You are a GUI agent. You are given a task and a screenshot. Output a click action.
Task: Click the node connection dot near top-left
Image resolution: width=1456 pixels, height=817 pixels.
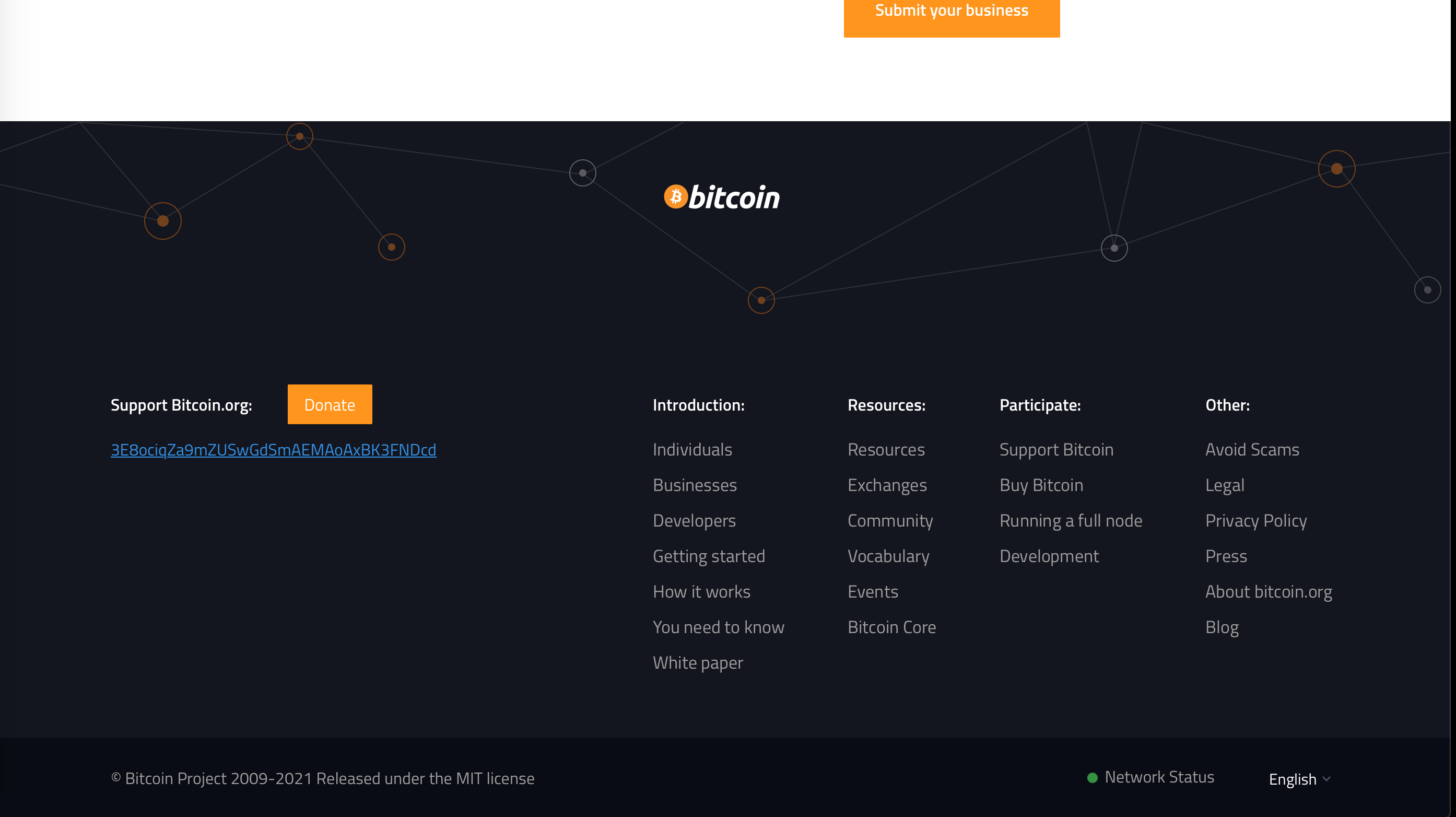[x=163, y=219]
